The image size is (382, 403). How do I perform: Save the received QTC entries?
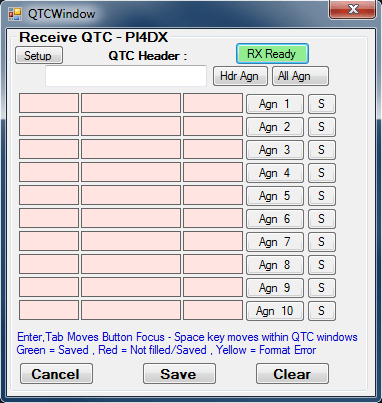tap(179, 374)
